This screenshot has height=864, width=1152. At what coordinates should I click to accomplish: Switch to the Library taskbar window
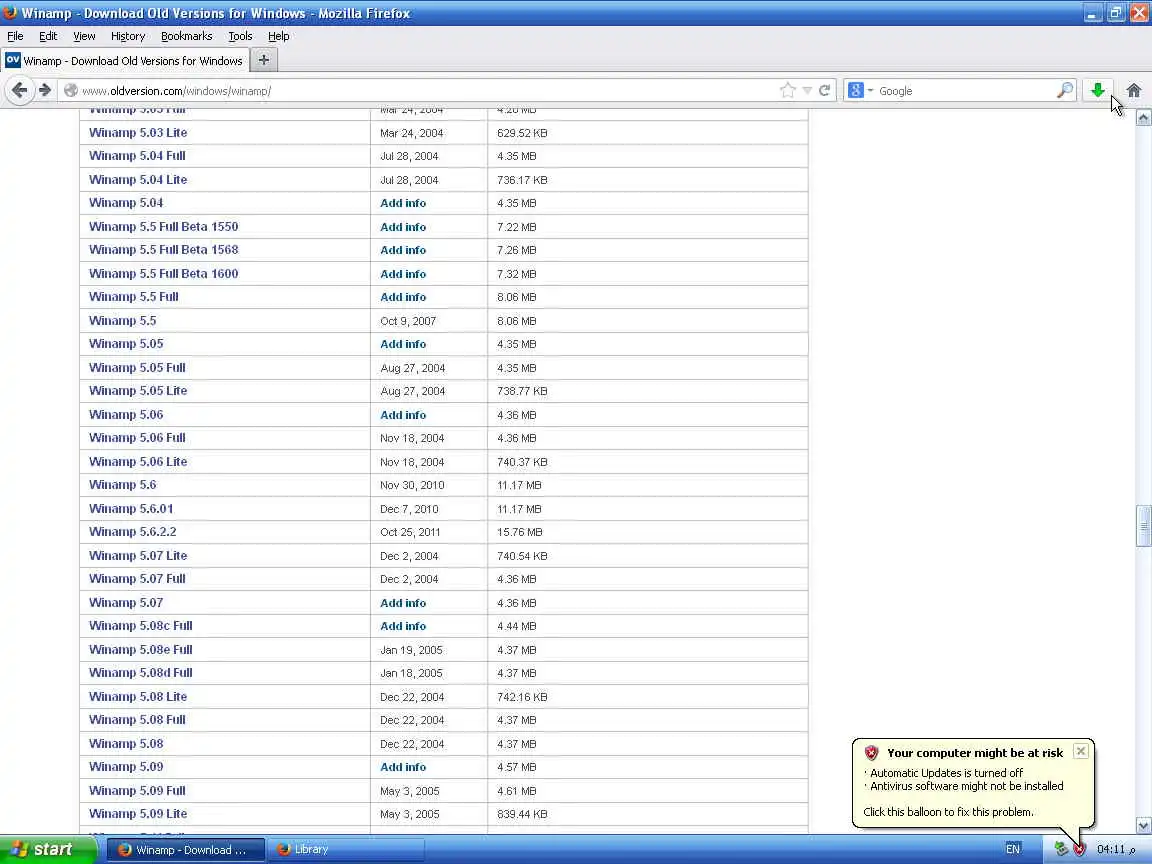coord(345,849)
